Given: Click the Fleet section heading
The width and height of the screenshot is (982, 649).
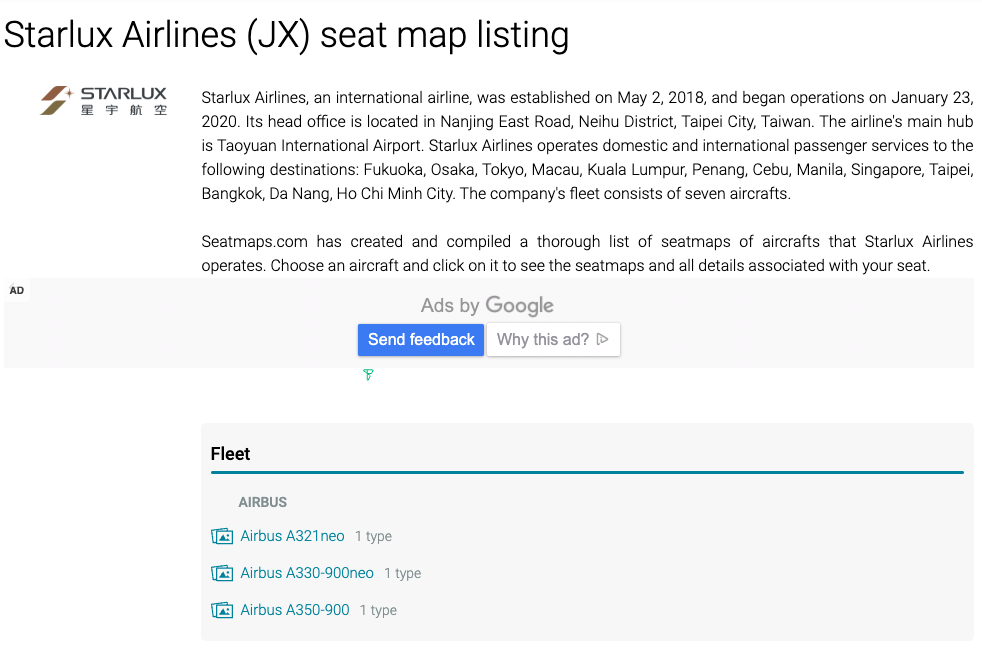Looking at the screenshot, I should pyautogui.click(x=230, y=454).
